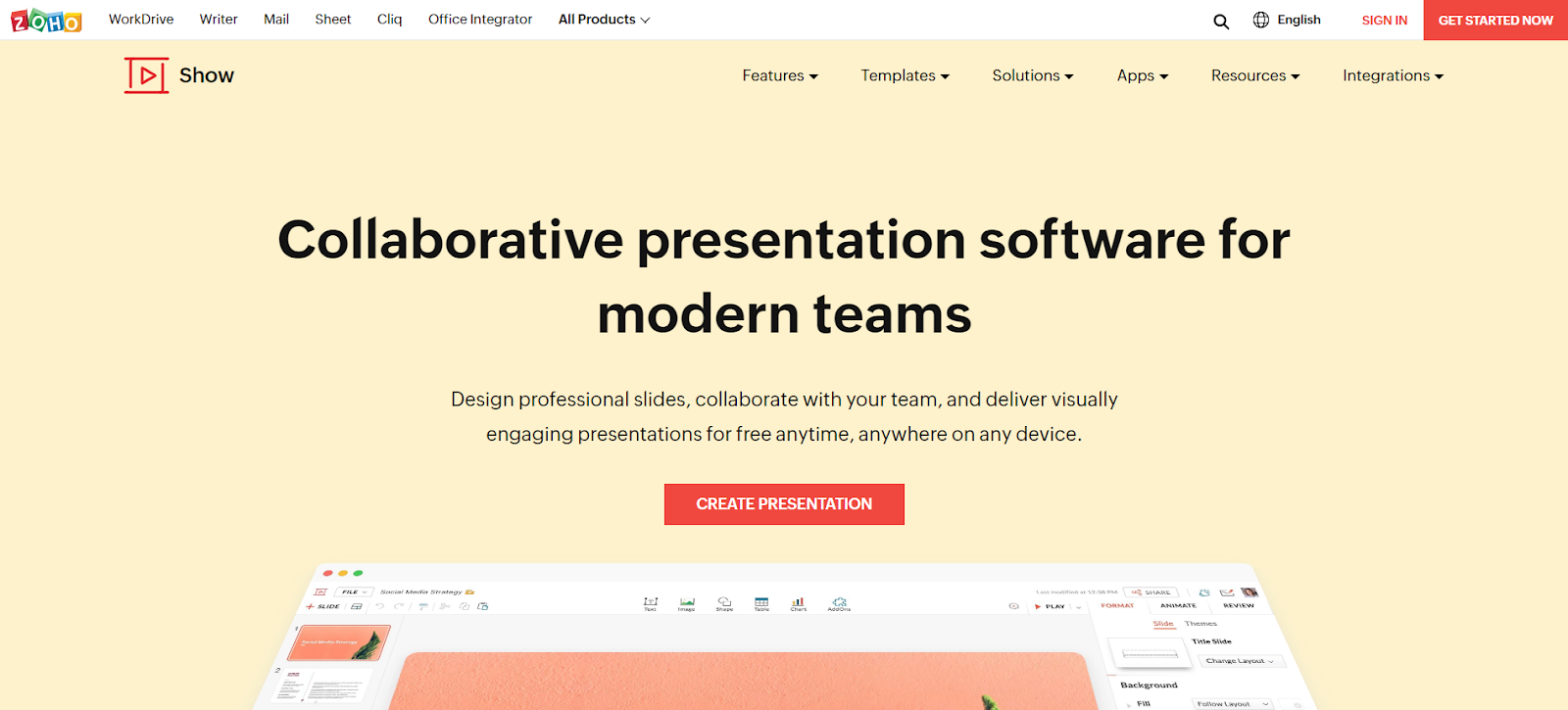
Task: Click the Background section label in preview
Action: click(1149, 685)
